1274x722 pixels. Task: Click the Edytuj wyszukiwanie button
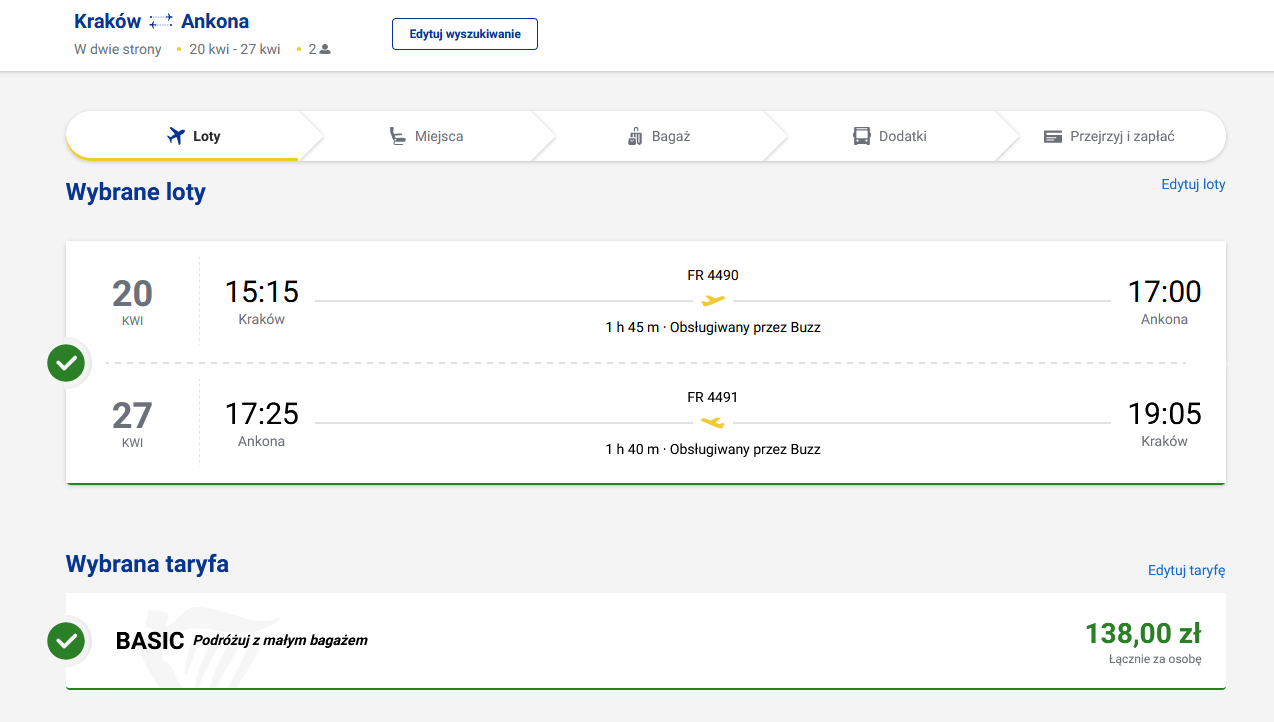click(x=465, y=34)
